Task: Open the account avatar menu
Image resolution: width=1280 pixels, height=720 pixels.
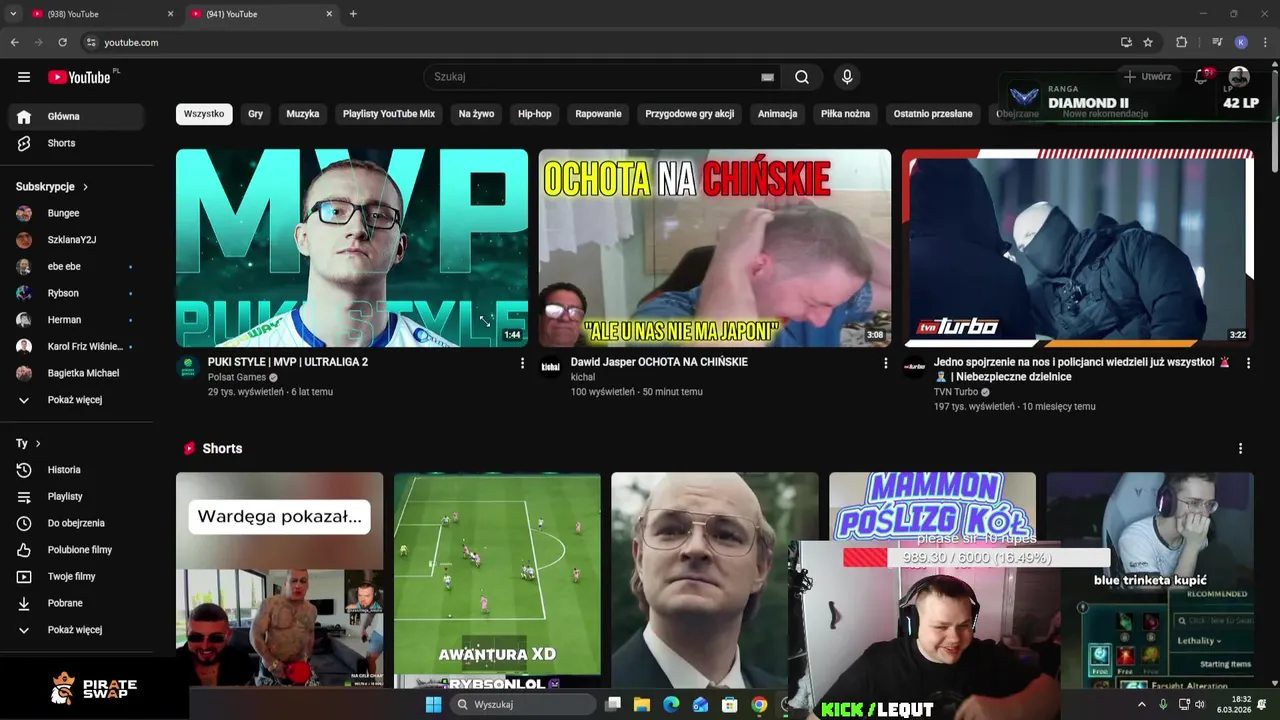Action: 1239,76
